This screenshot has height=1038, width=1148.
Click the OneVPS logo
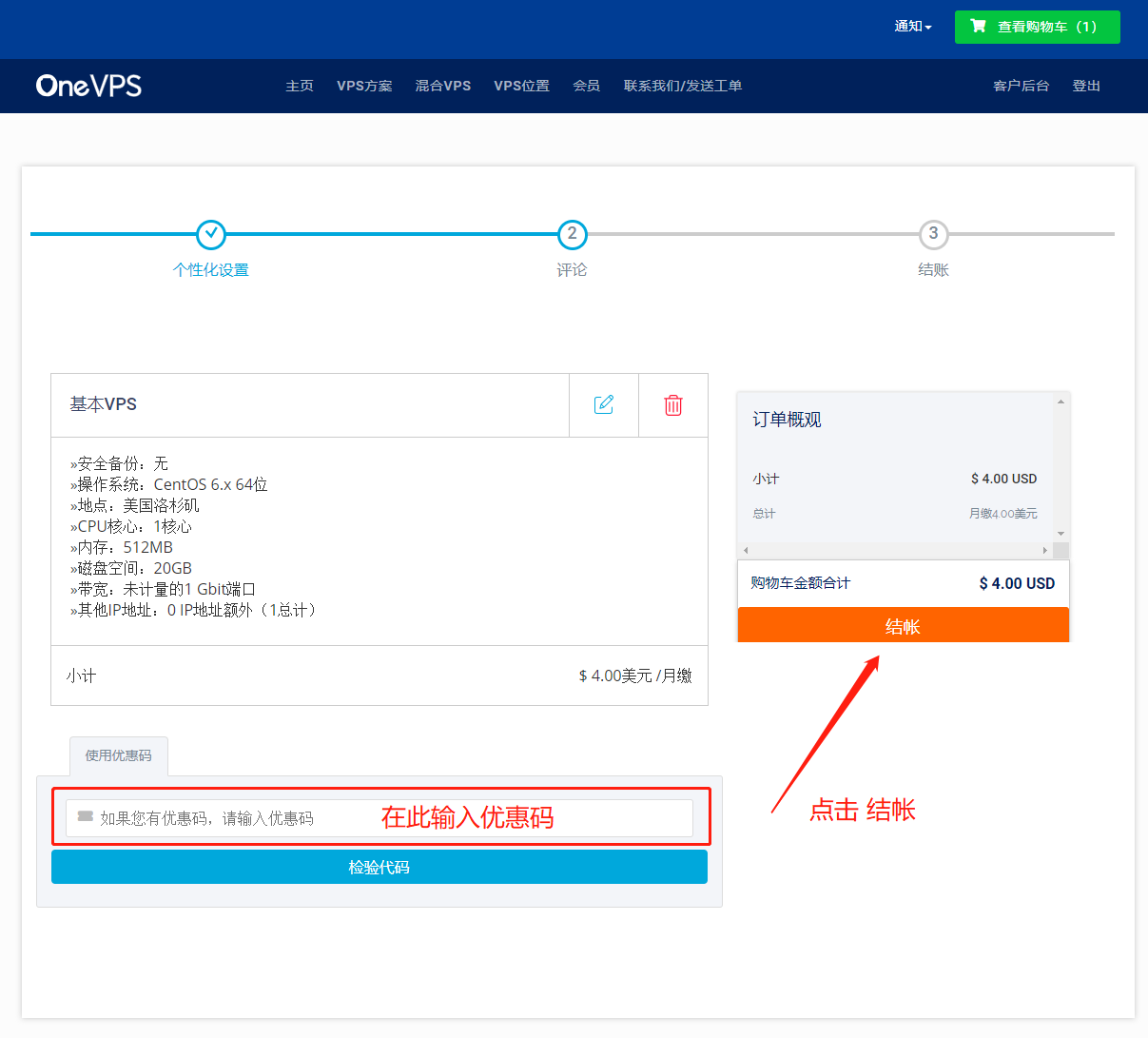(x=88, y=86)
